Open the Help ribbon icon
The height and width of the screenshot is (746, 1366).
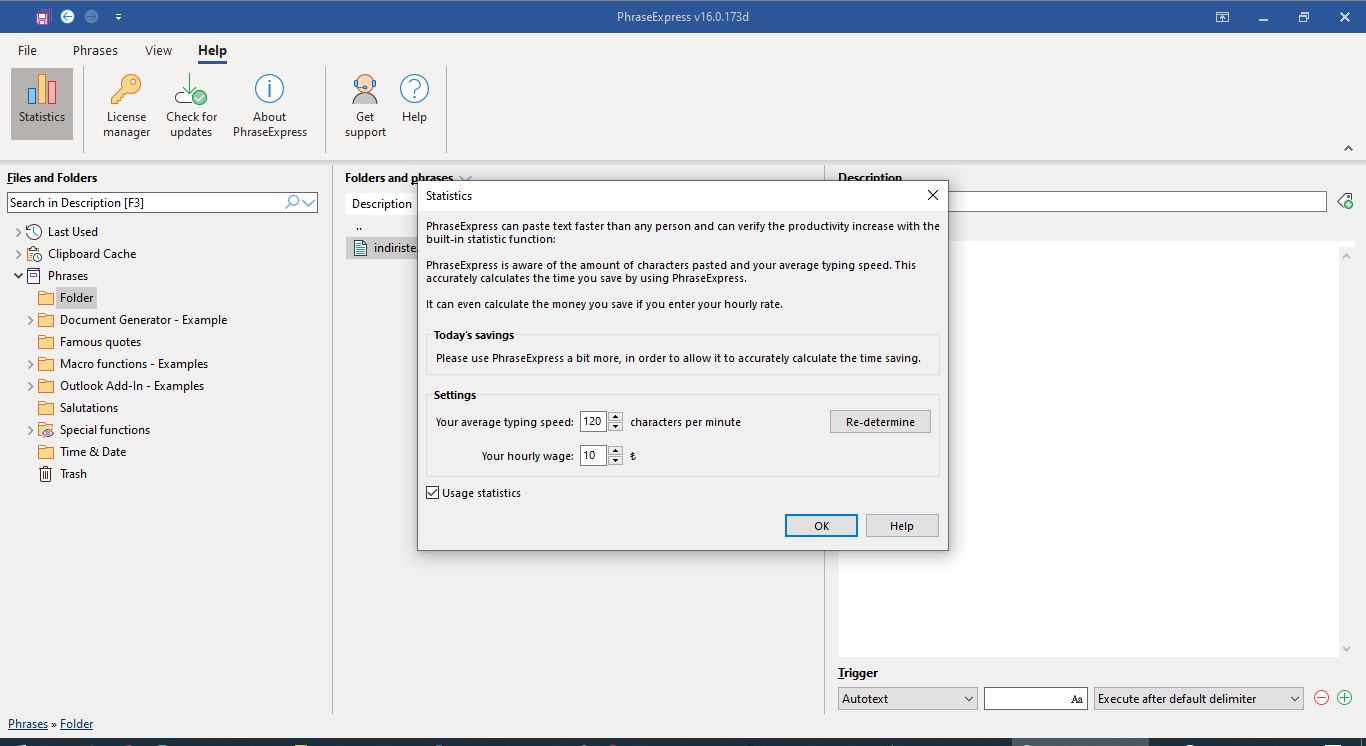pos(414,98)
